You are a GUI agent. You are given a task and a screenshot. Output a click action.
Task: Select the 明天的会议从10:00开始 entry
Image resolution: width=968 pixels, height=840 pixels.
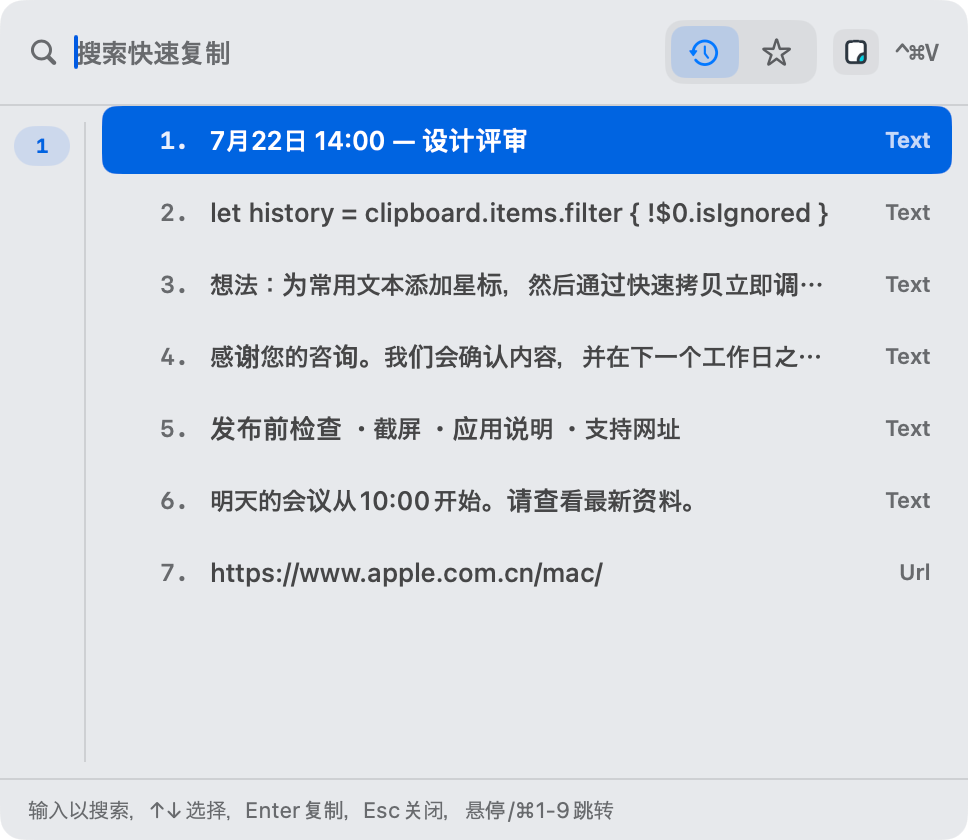tap(527, 501)
